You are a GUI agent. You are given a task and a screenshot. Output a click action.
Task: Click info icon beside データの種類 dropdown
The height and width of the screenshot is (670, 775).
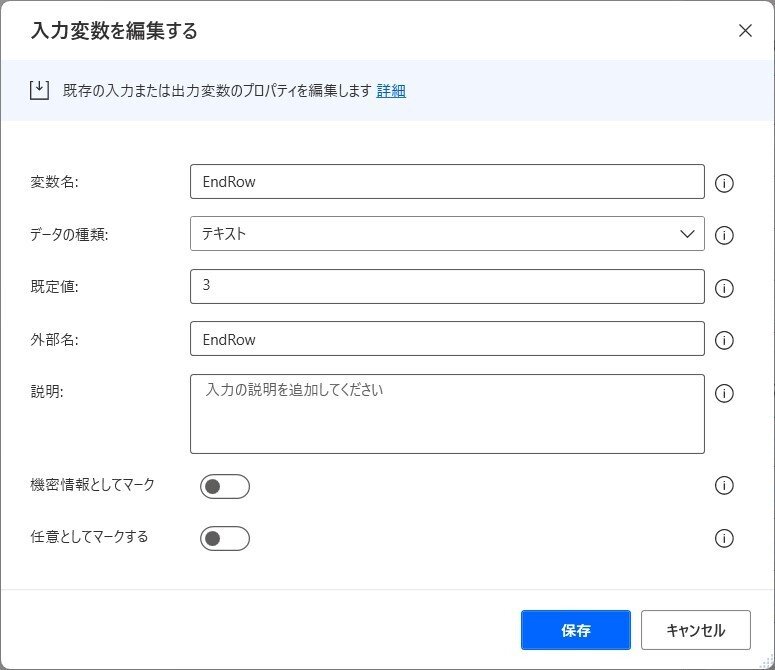point(724,235)
